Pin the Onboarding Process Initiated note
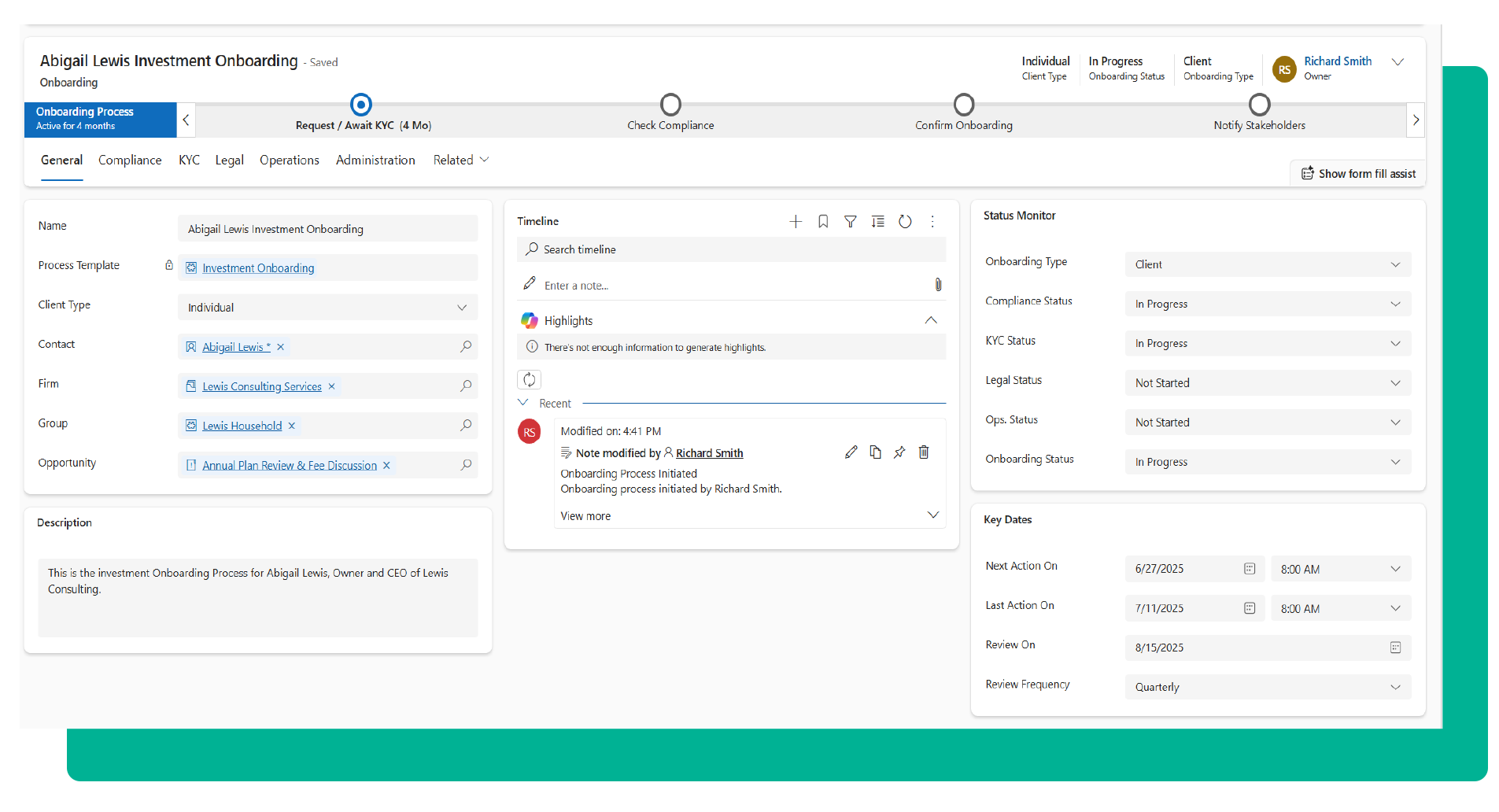Screen dimensions: 1499x812 coord(899,452)
